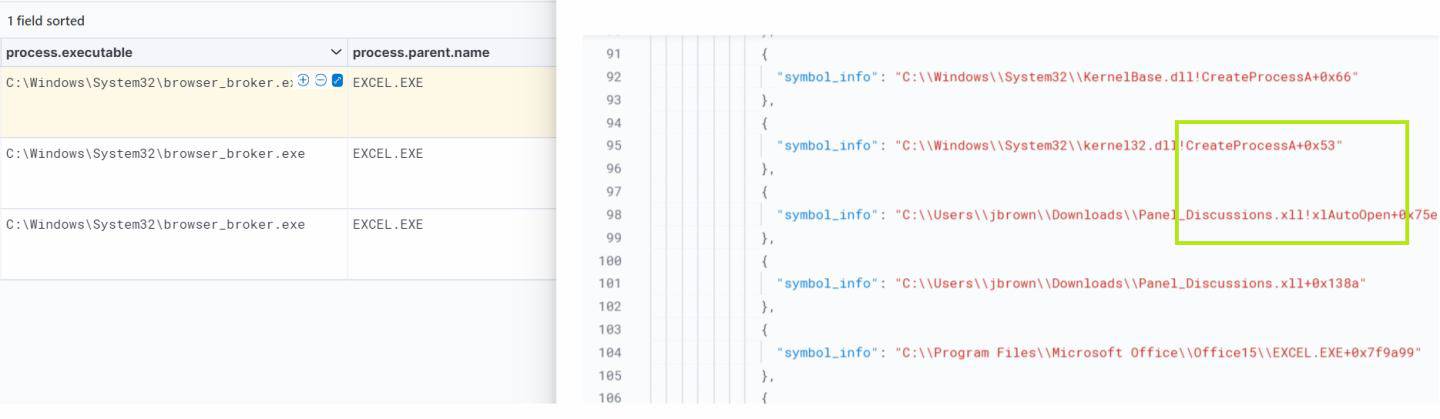Image resolution: width=1440 pixels, height=419 pixels.
Task: Click the process.executable column header label
Action: pos(69,52)
